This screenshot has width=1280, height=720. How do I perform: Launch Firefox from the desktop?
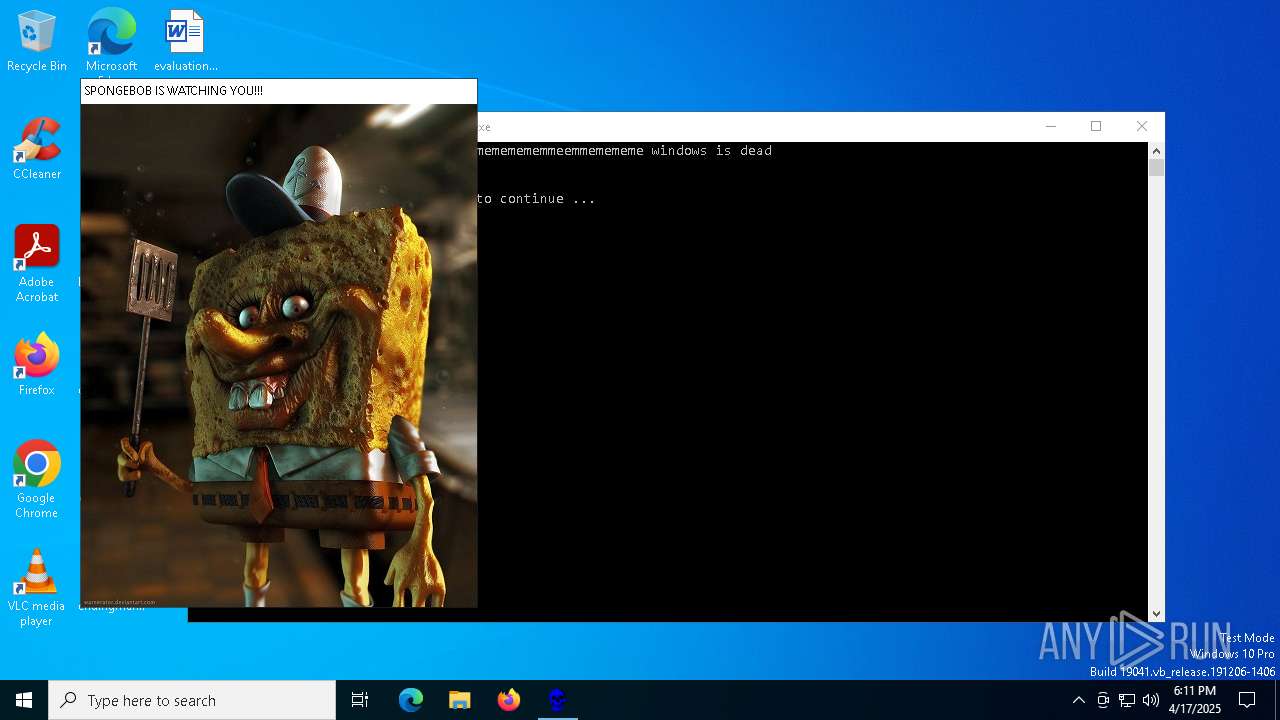[x=37, y=365]
